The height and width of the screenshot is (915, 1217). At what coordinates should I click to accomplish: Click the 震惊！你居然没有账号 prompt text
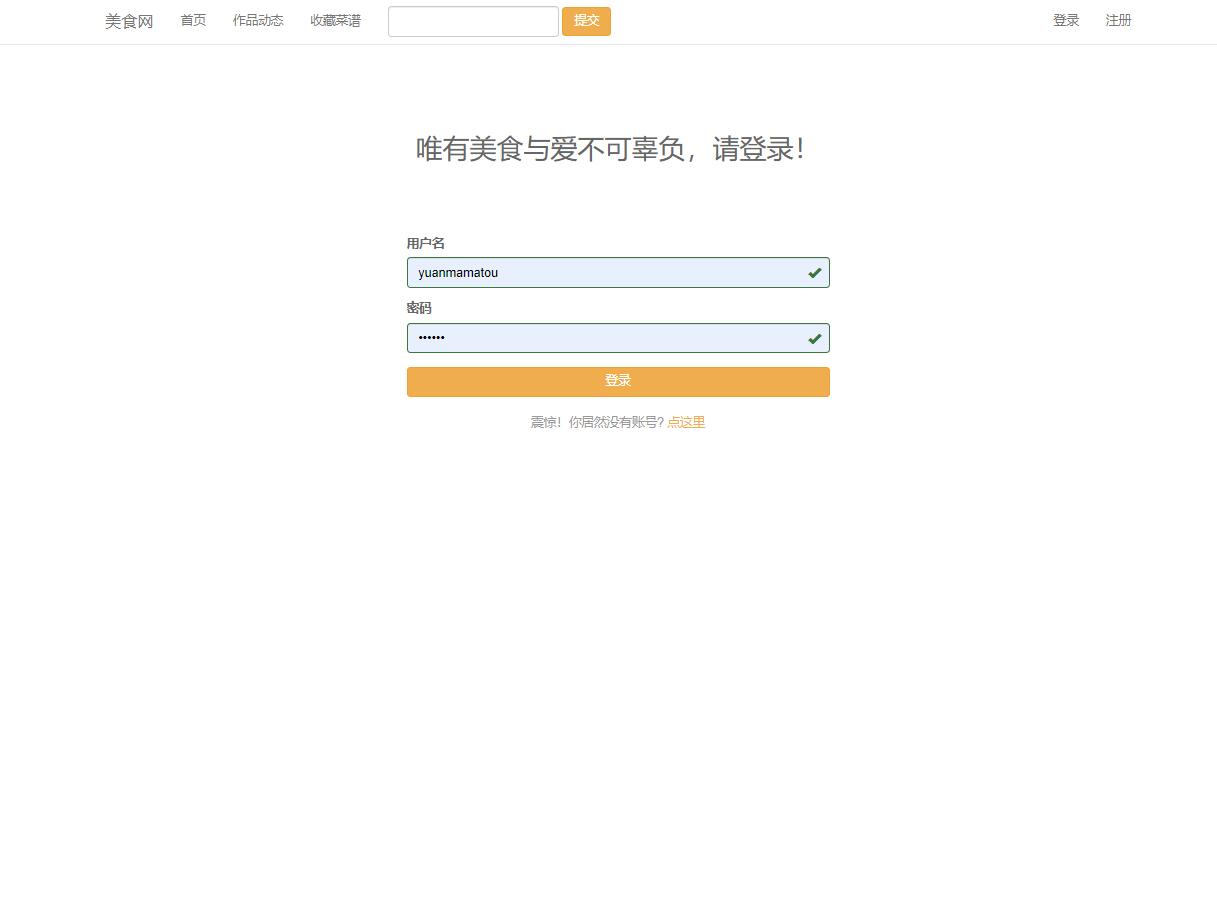click(597, 421)
